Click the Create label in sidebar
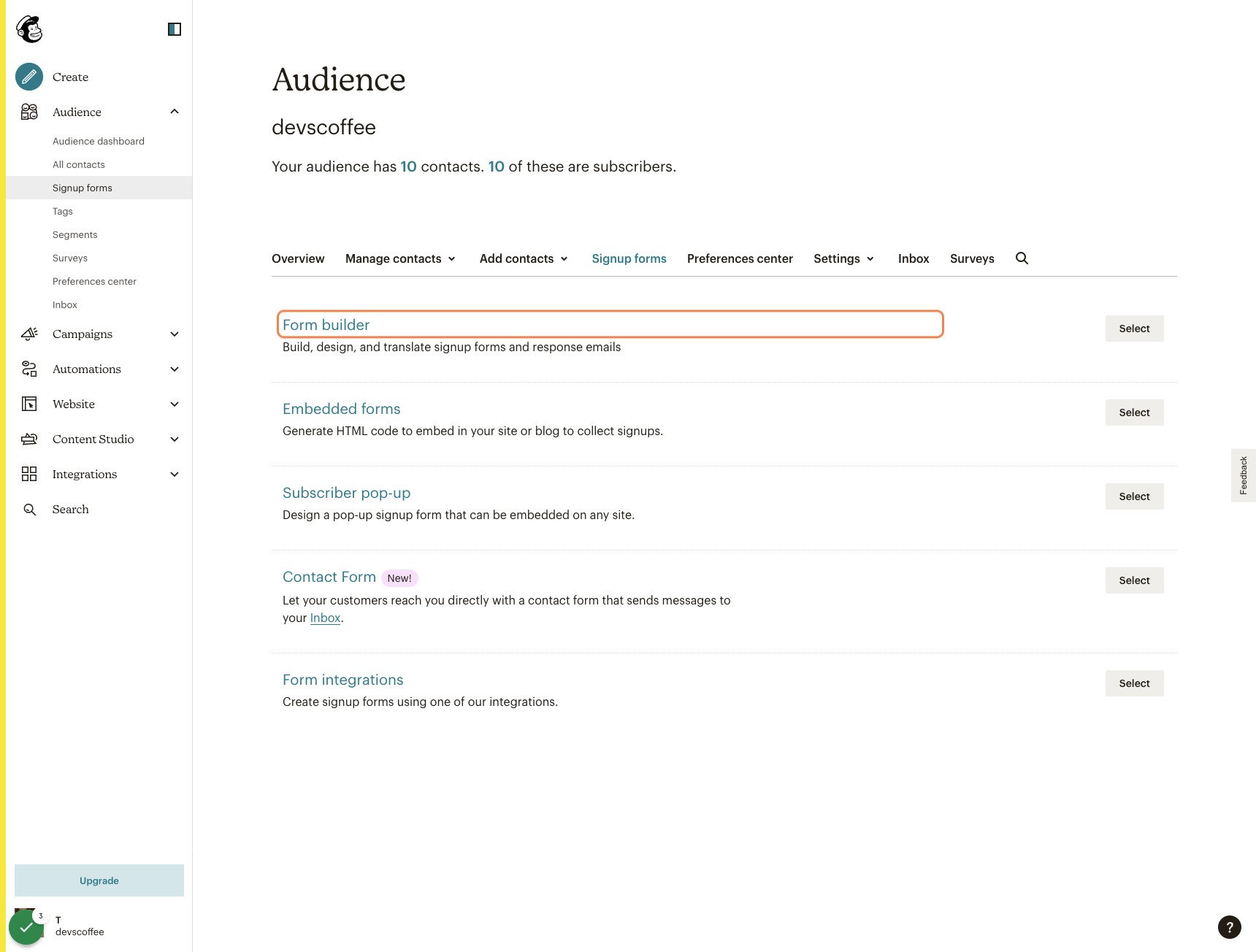This screenshot has width=1256, height=952. tap(70, 77)
